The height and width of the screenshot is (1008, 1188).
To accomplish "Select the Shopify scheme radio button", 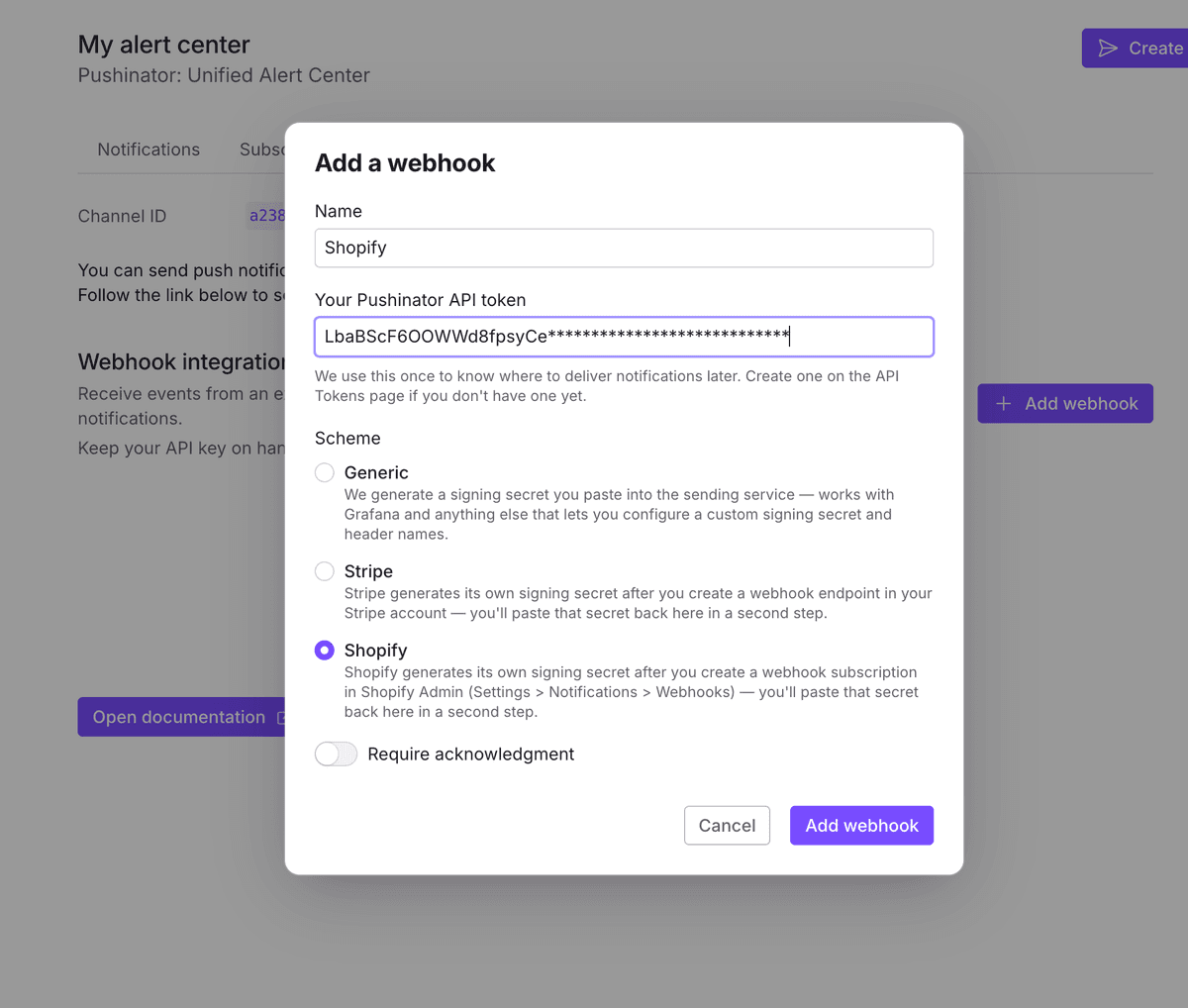I will (324, 651).
